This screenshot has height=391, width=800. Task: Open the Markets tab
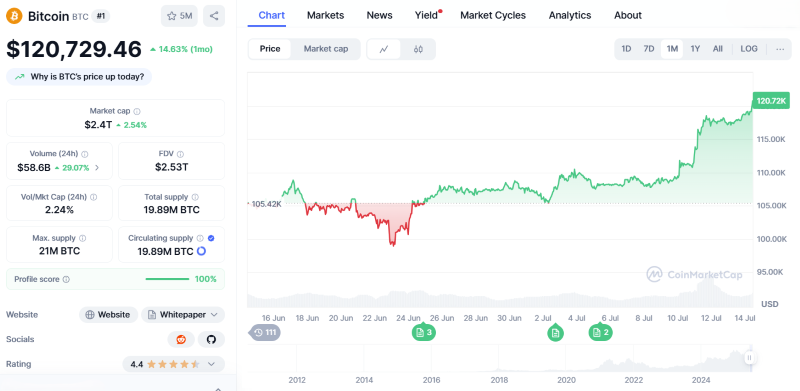click(326, 15)
